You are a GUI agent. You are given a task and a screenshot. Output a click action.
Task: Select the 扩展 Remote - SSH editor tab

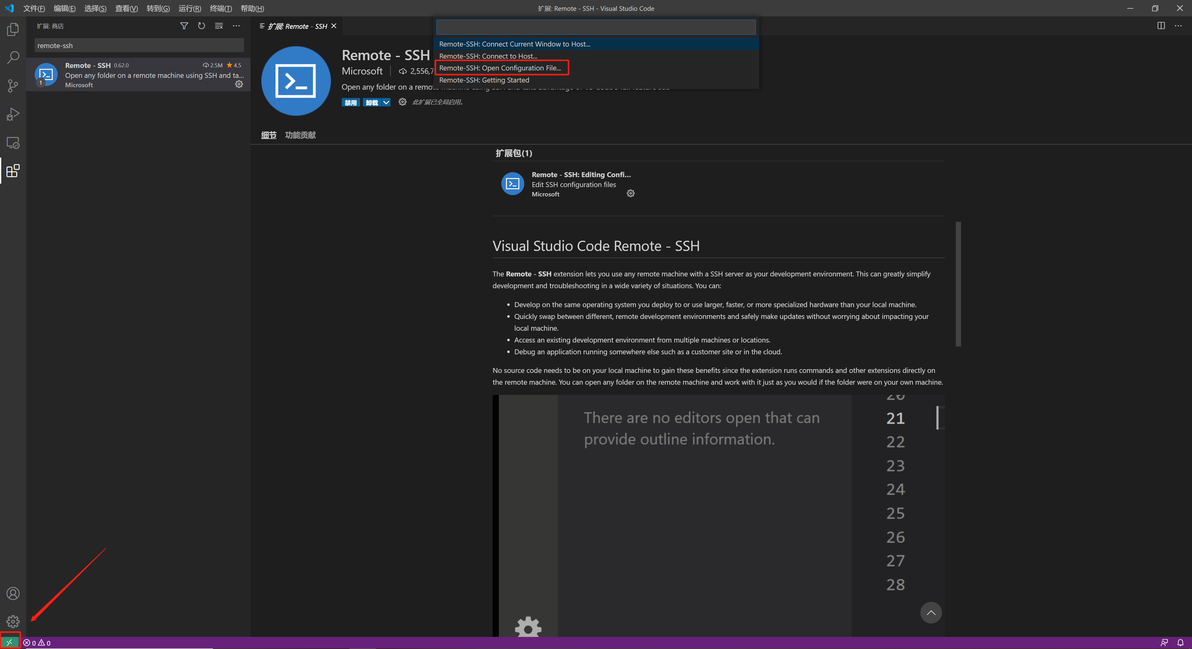296,26
